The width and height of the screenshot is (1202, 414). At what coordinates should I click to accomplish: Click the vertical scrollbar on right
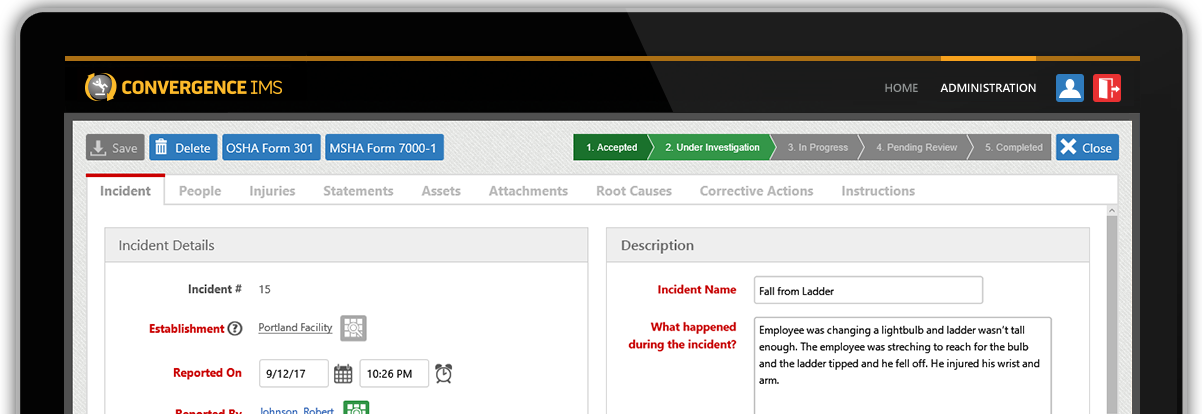[1111, 310]
